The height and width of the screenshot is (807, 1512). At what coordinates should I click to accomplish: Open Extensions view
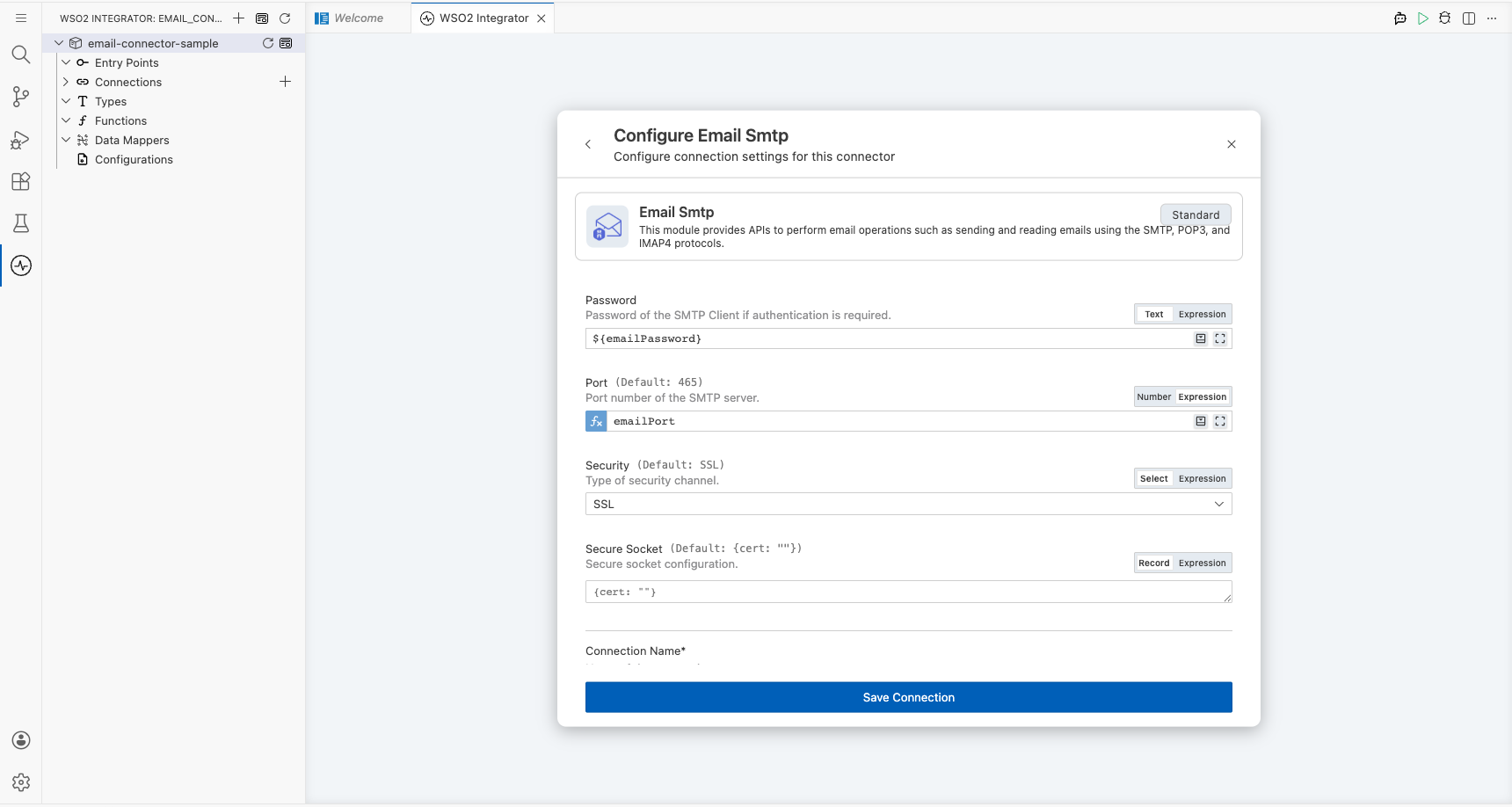pyautogui.click(x=21, y=181)
